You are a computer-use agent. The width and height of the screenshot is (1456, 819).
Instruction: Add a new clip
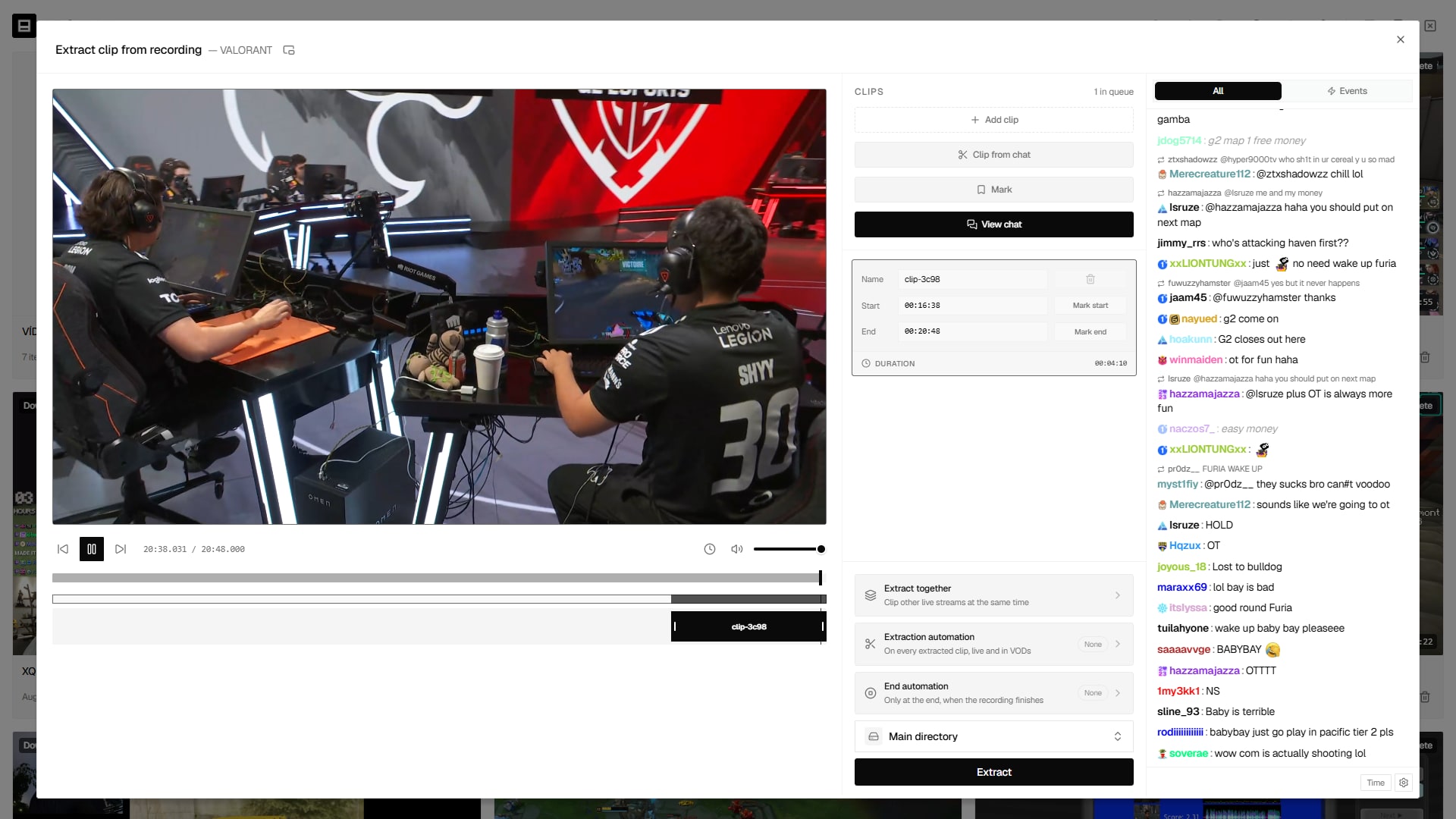[x=993, y=120]
